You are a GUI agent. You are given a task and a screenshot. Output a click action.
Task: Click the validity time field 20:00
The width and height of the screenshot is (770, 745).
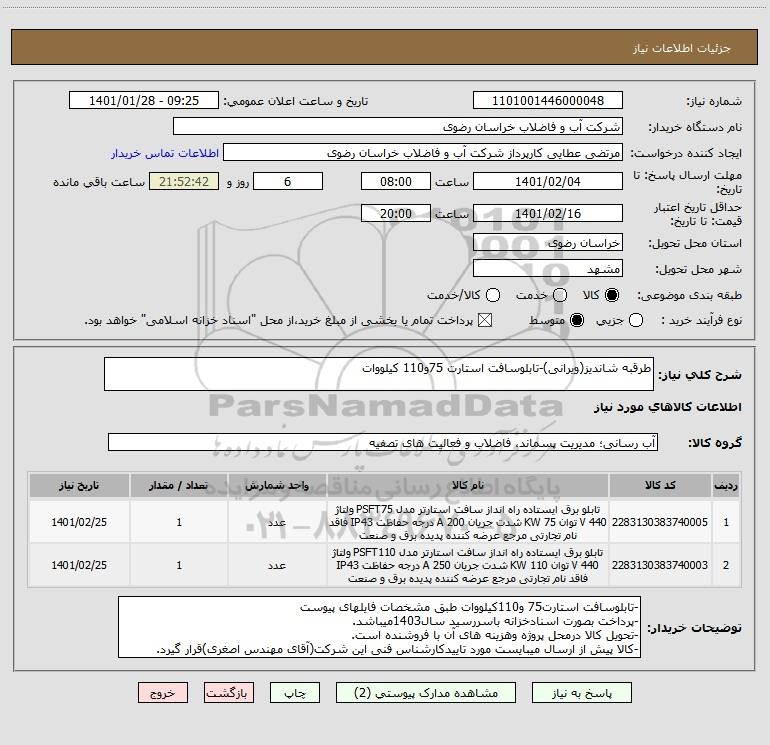(396, 213)
